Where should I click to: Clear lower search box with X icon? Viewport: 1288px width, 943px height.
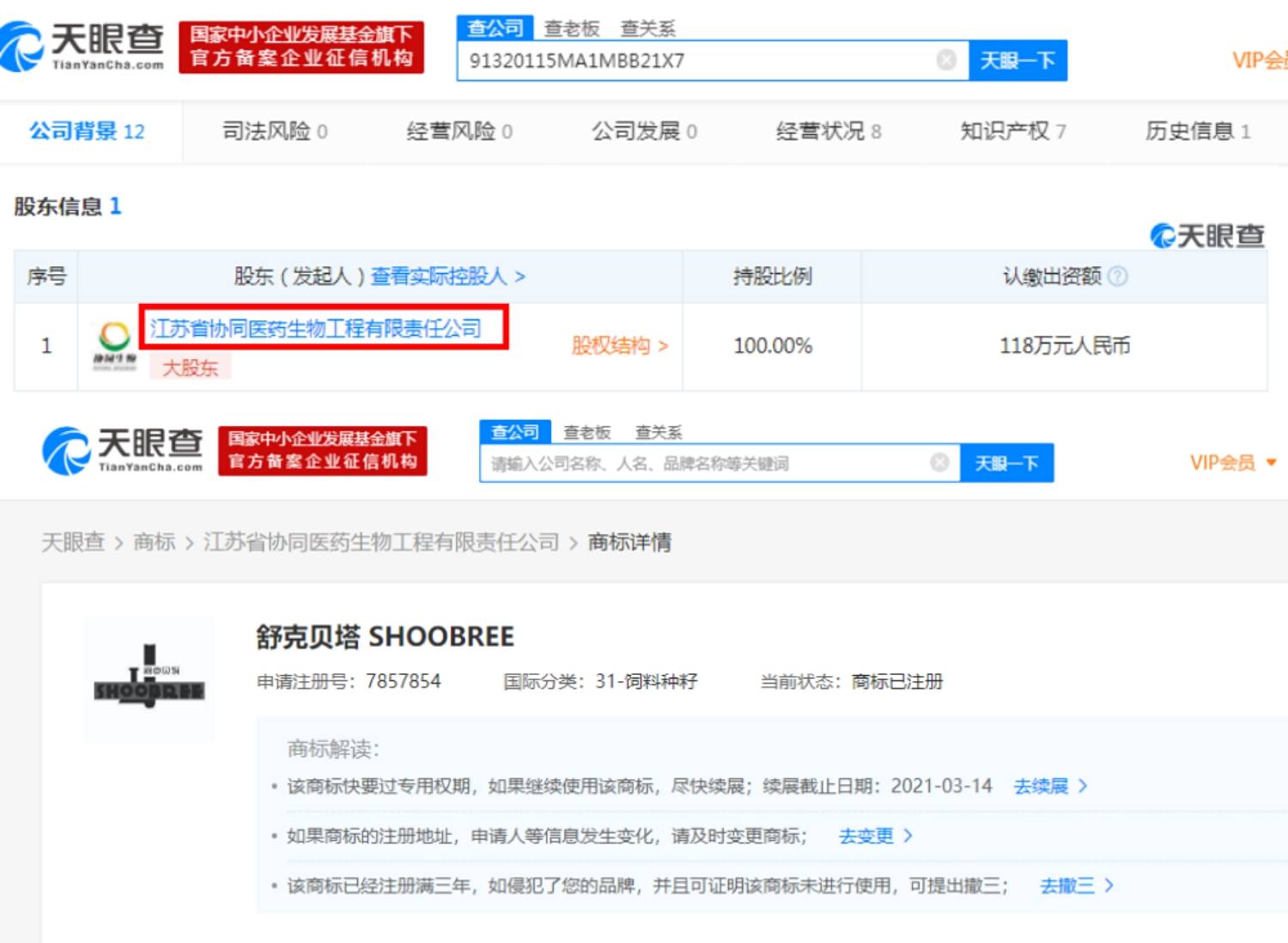pos(939,462)
